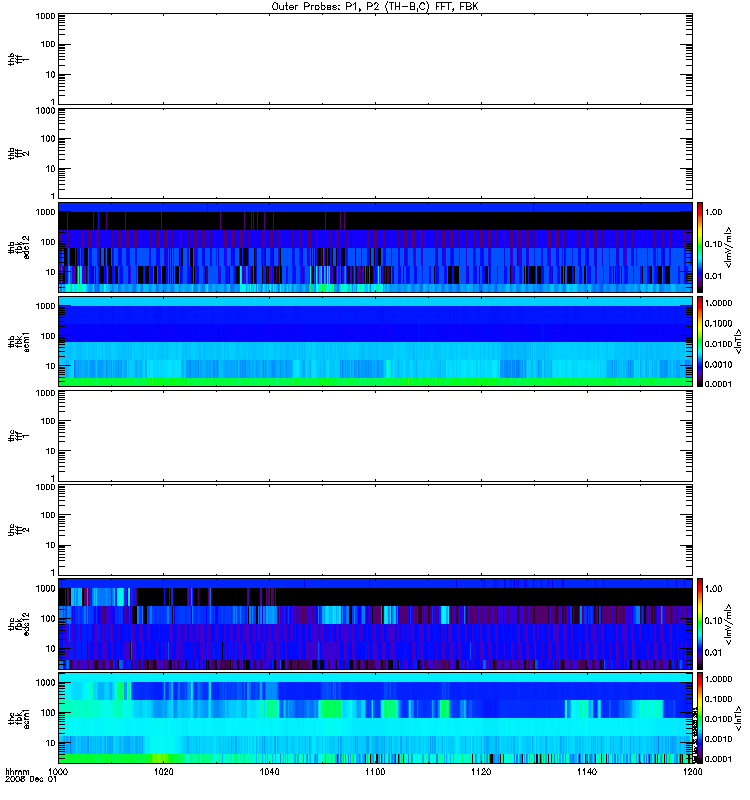Click the '1100' time axis label
This screenshot has height=800, width=750.
pos(375,772)
